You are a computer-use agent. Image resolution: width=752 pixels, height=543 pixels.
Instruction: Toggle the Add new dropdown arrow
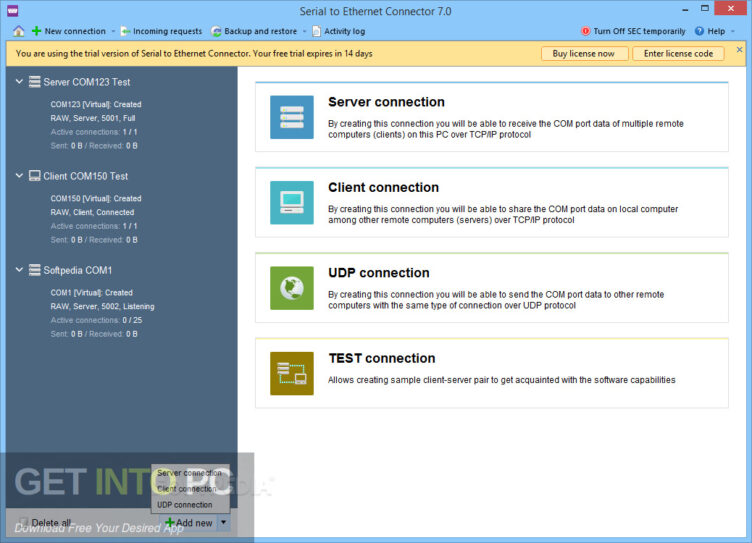click(x=223, y=522)
